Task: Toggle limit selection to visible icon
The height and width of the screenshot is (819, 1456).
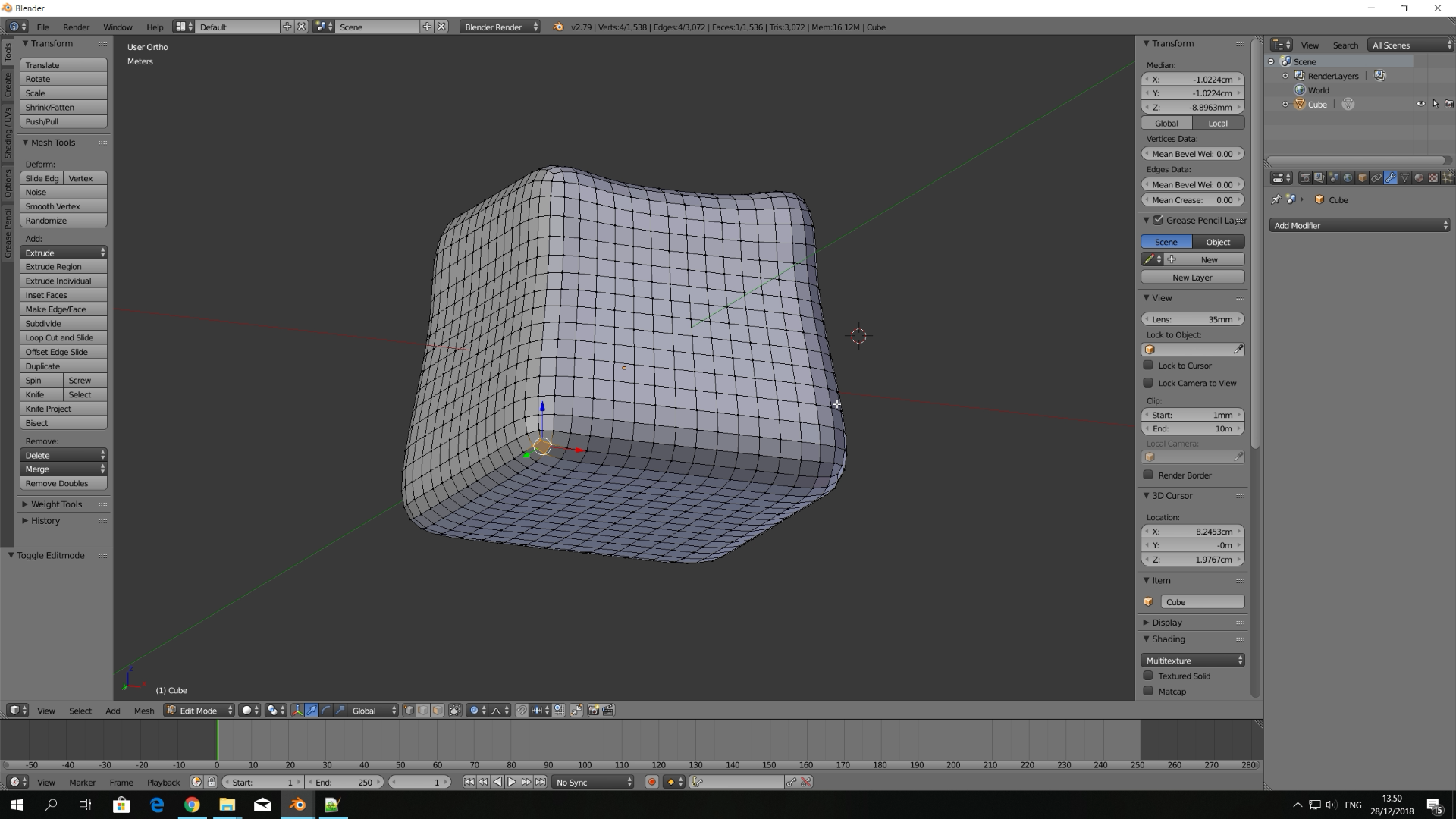Action: (454, 711)
